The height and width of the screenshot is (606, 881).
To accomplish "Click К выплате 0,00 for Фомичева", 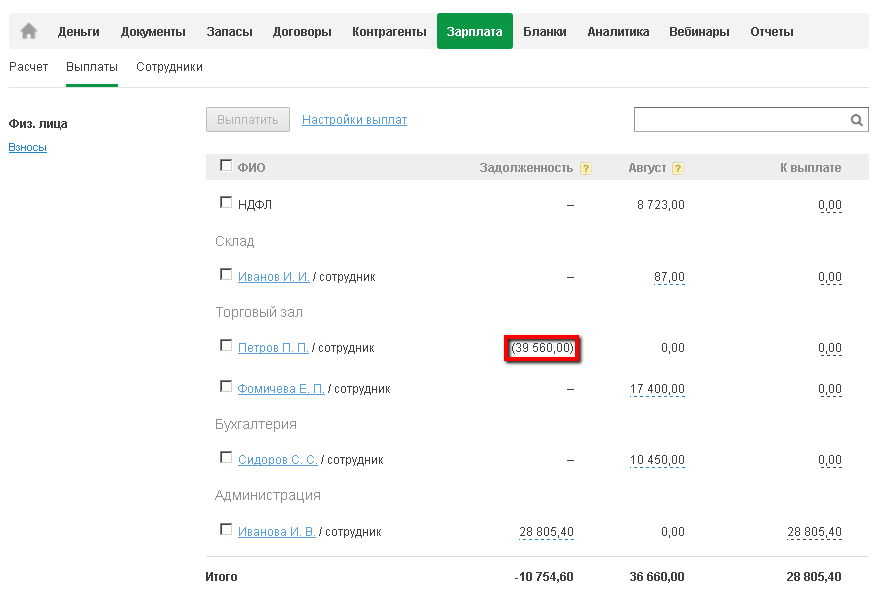I will click(x=830, y=389).
